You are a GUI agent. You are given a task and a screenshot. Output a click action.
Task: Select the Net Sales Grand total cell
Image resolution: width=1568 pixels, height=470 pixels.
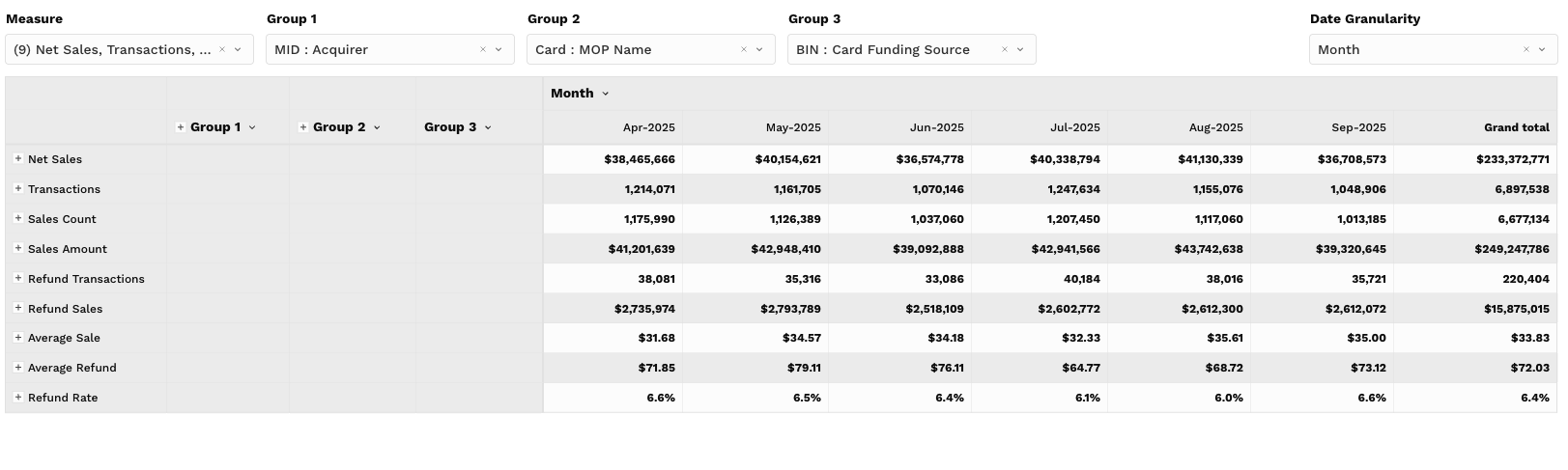[x=1512, y=159]
